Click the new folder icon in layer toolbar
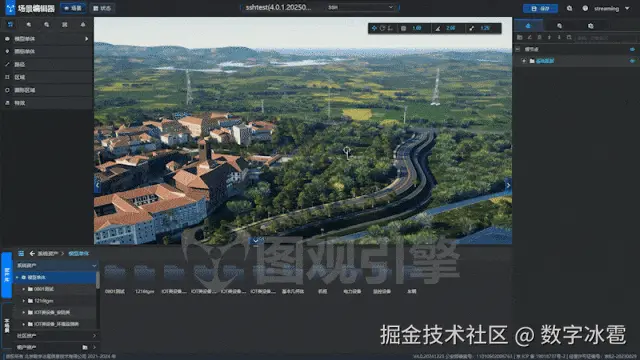 520,38
